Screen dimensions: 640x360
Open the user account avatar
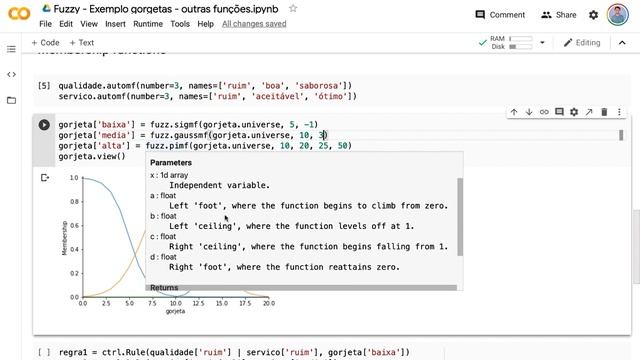coord(618,15)
